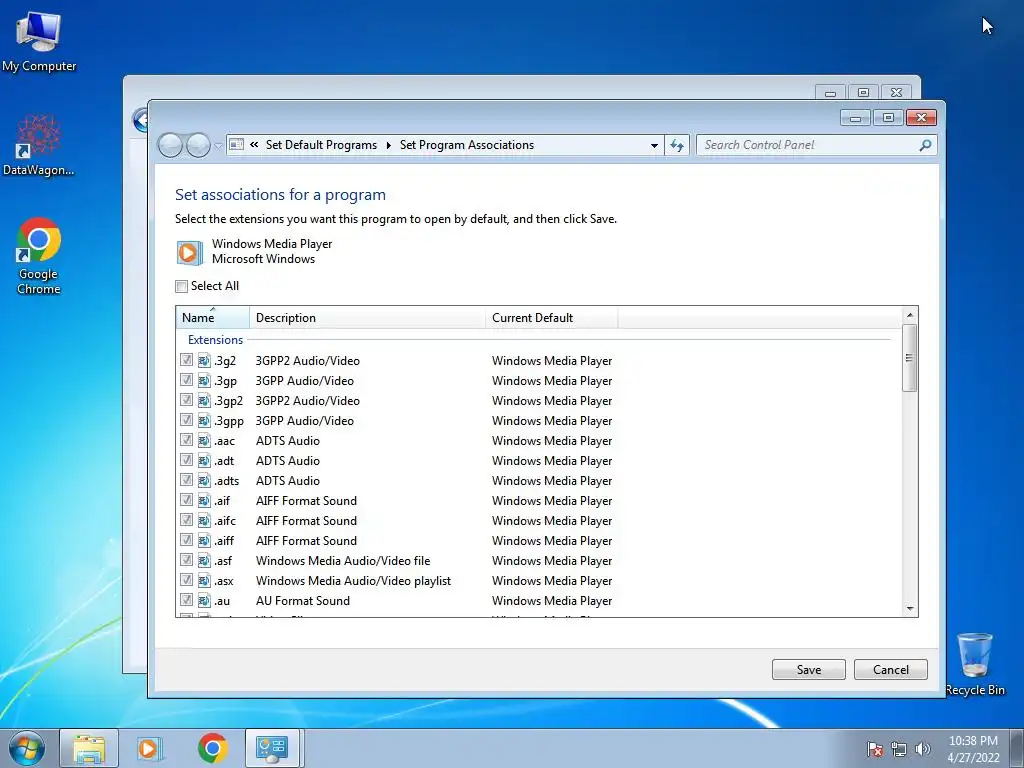Click scrollbar down arrow in extensions list

click(x=910, y=608)
